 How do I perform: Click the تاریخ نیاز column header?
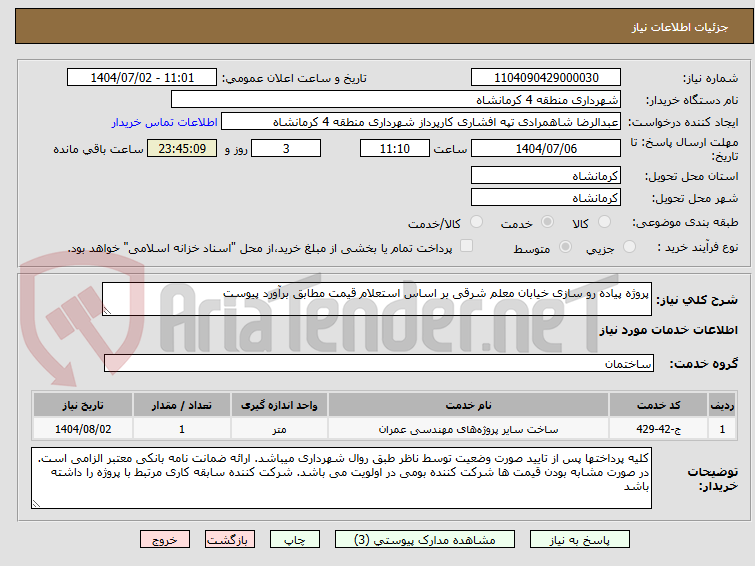83,405
